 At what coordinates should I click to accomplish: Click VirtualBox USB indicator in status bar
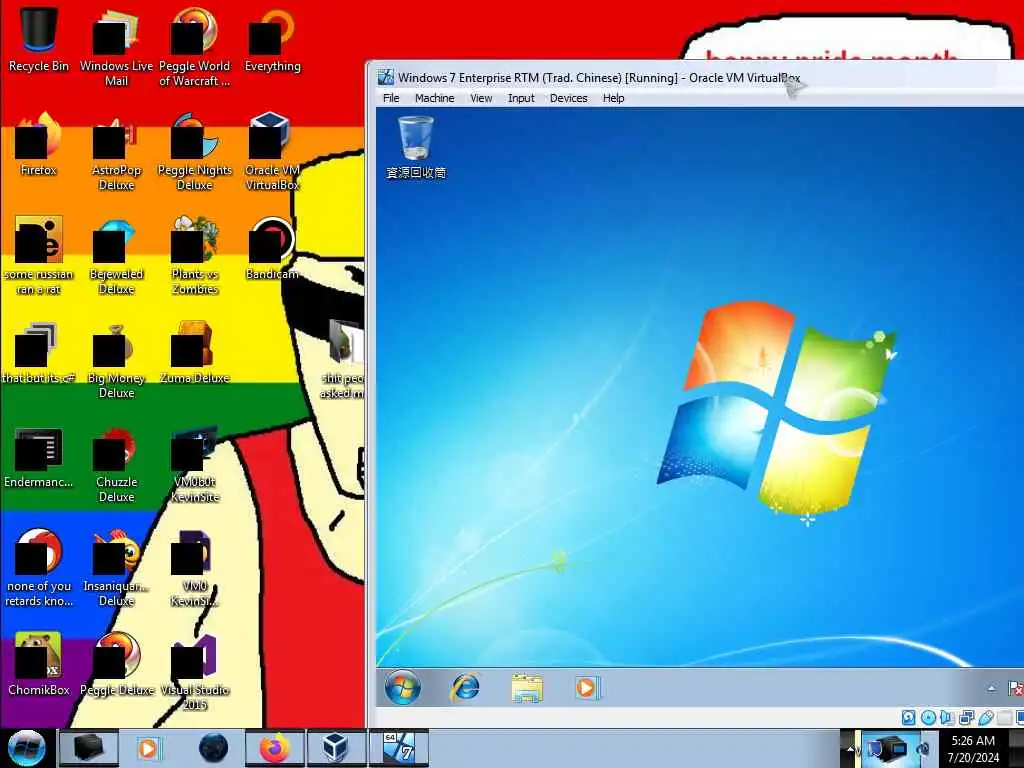[985, 718]
